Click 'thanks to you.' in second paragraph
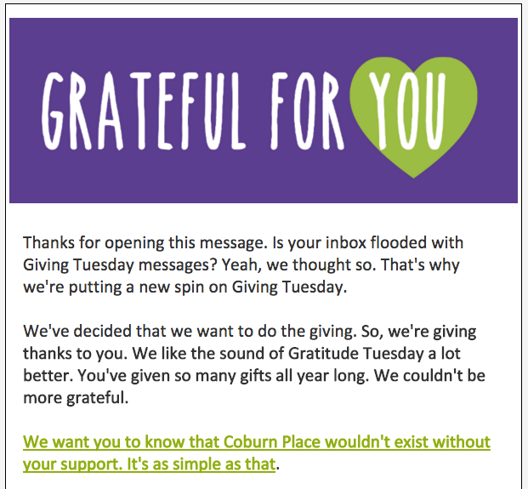This screenshot has width=528, height=489. click(73, 354)
